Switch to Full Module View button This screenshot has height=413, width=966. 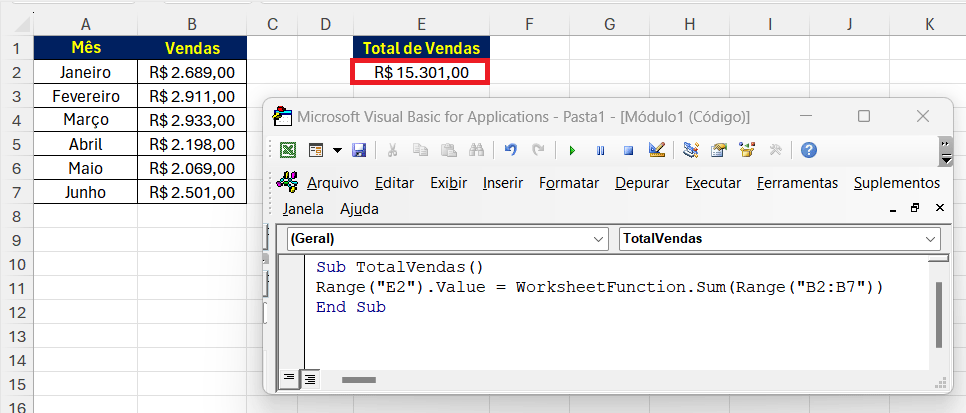pos(310,378)
